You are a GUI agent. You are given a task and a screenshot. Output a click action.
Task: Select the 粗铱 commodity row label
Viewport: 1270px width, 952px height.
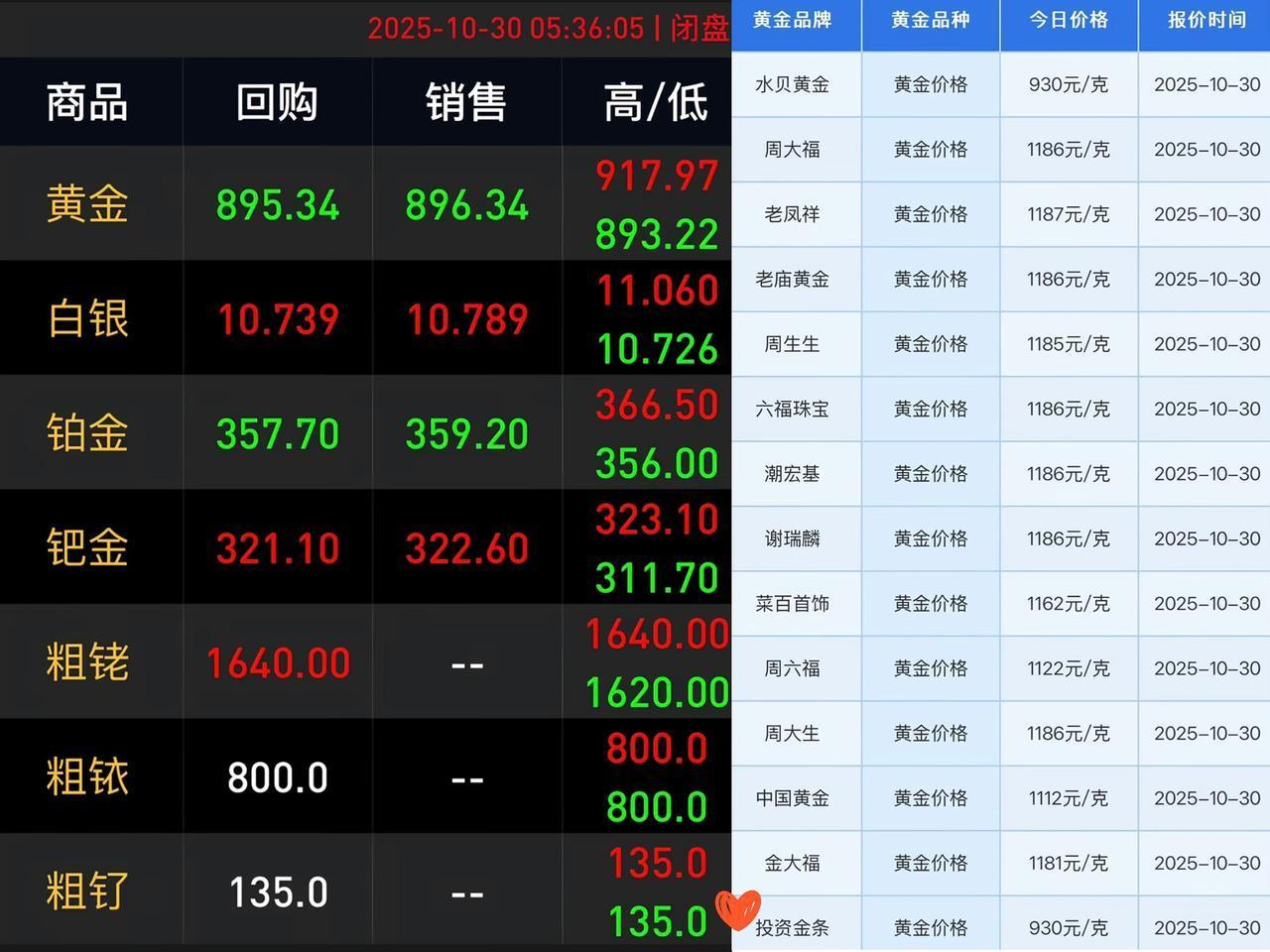coord(87,776)
